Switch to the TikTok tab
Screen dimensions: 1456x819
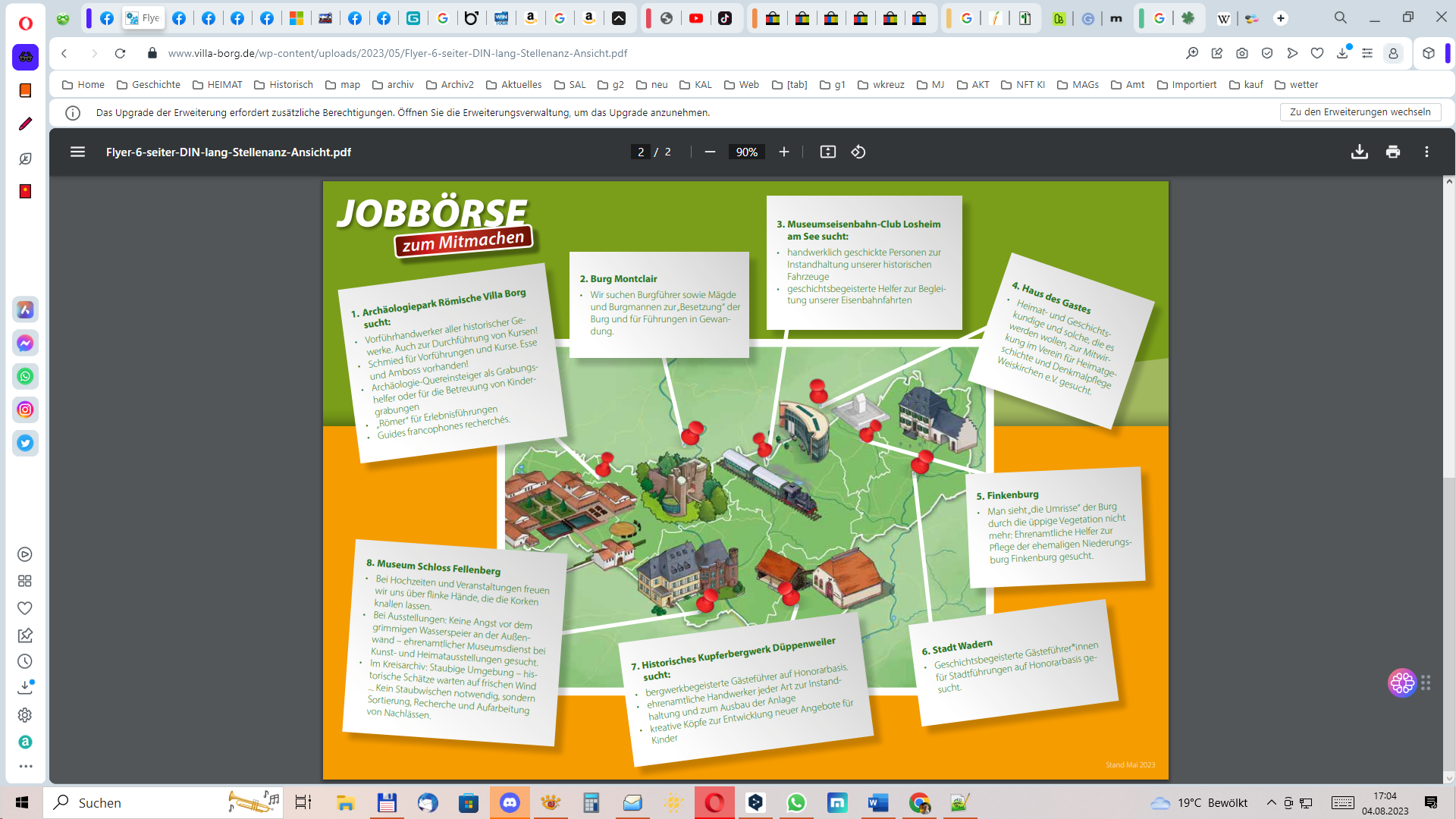point(725,18)
